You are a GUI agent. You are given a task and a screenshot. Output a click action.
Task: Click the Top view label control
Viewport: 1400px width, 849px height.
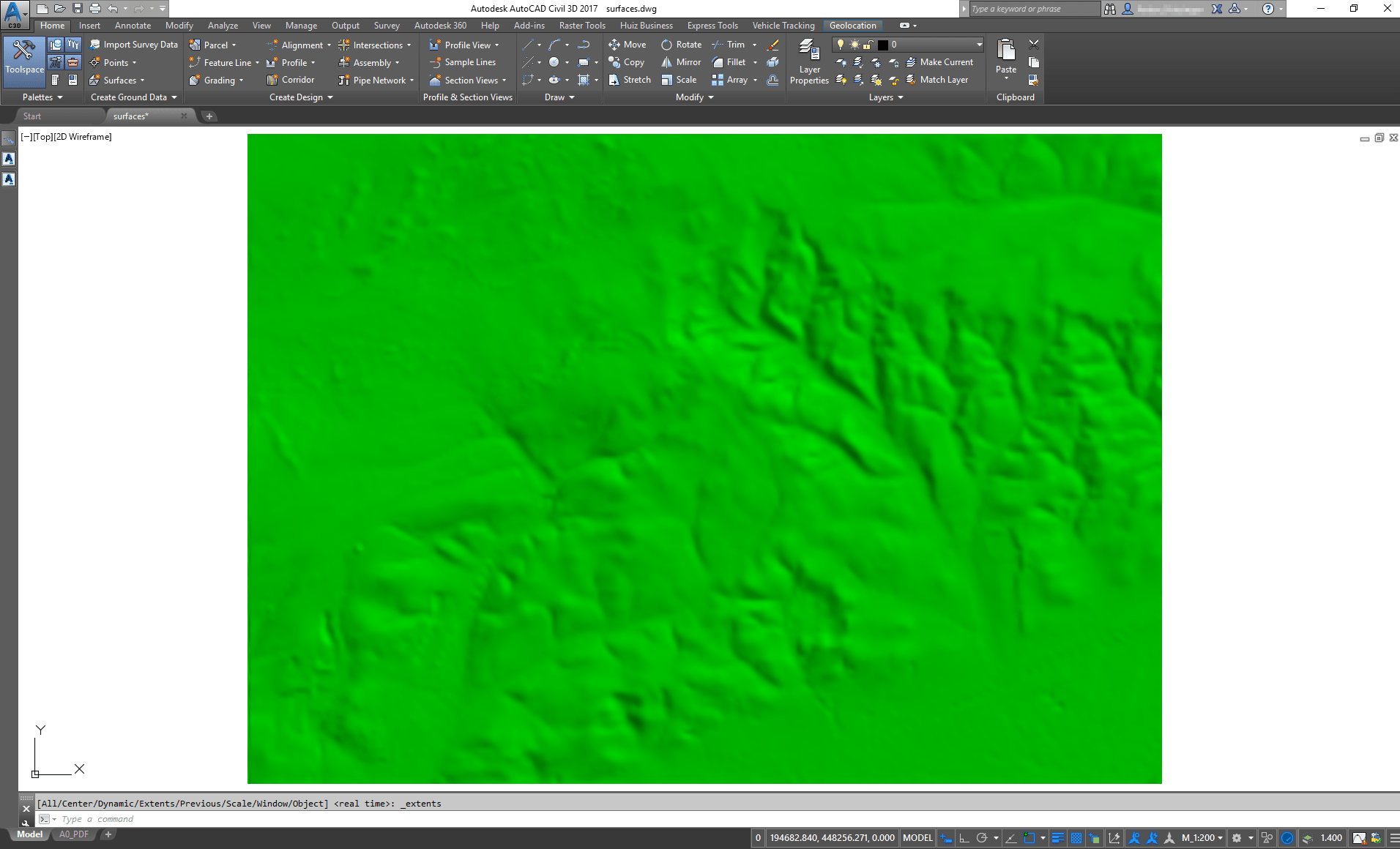click(x=43, y=137)
